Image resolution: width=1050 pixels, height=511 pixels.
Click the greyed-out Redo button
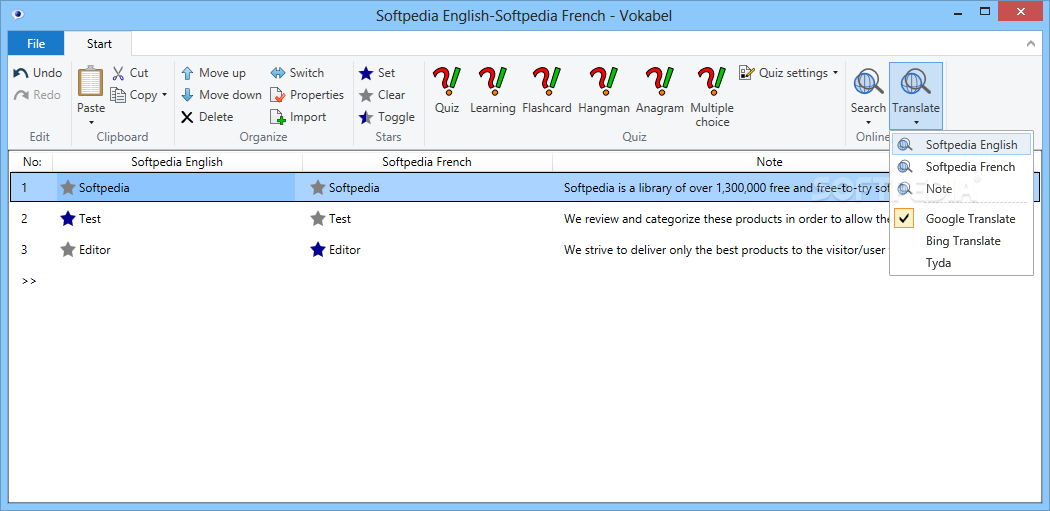click(x=38, y=95)
